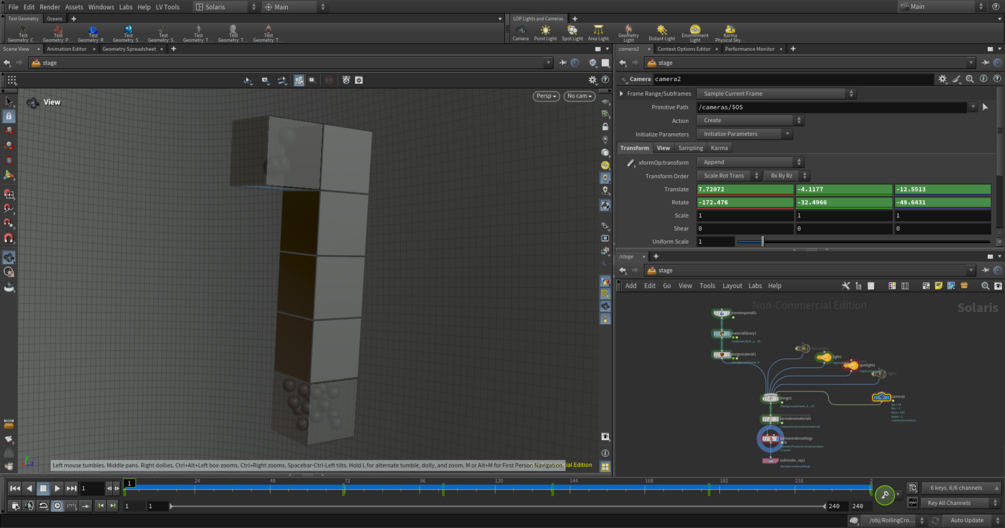Open the node info icon in parameter pane
This screenshot has height=528, width=1005.
coord(983,79)
